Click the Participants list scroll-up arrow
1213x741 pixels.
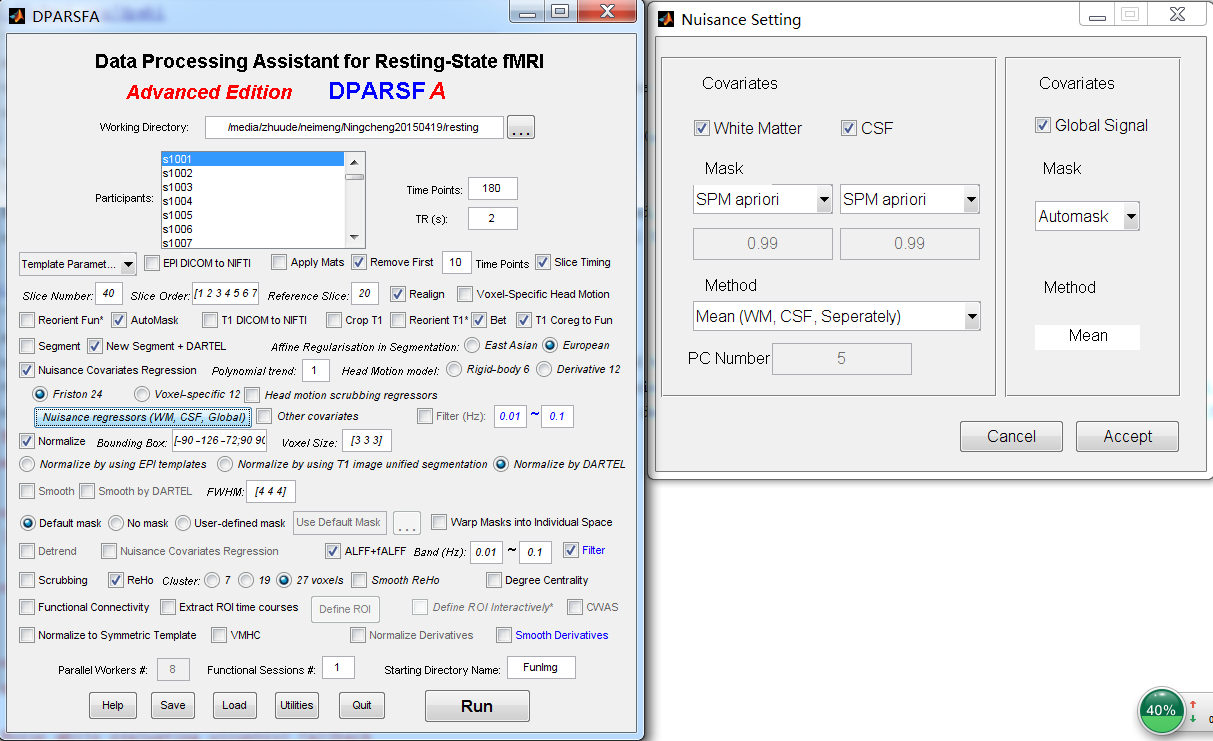[355, 160]
